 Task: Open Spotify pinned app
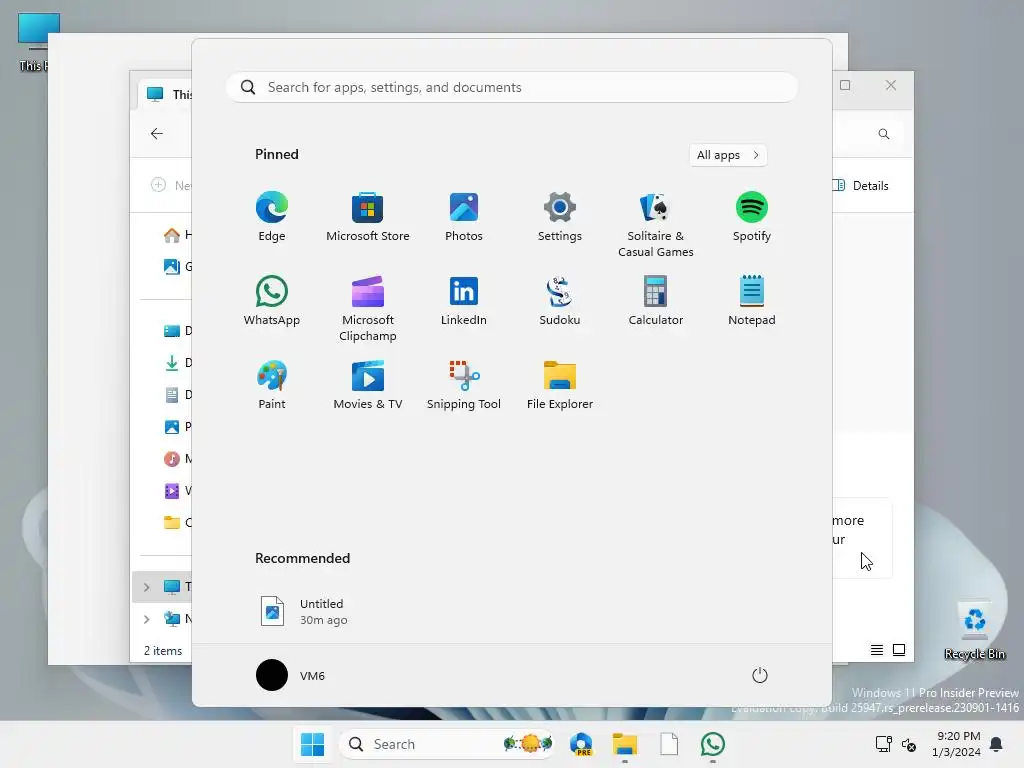pyautogui.click(x=752, y=217)
